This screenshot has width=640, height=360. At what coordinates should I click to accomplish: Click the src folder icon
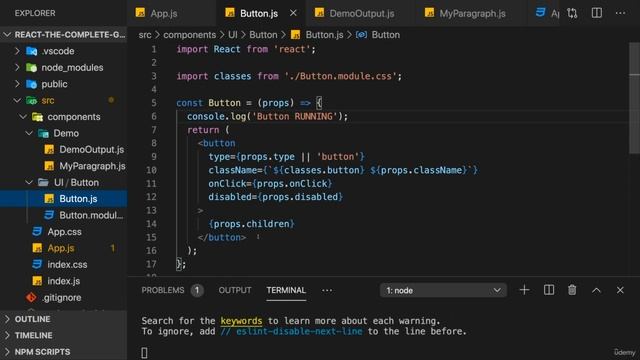(x=31, y=100)
